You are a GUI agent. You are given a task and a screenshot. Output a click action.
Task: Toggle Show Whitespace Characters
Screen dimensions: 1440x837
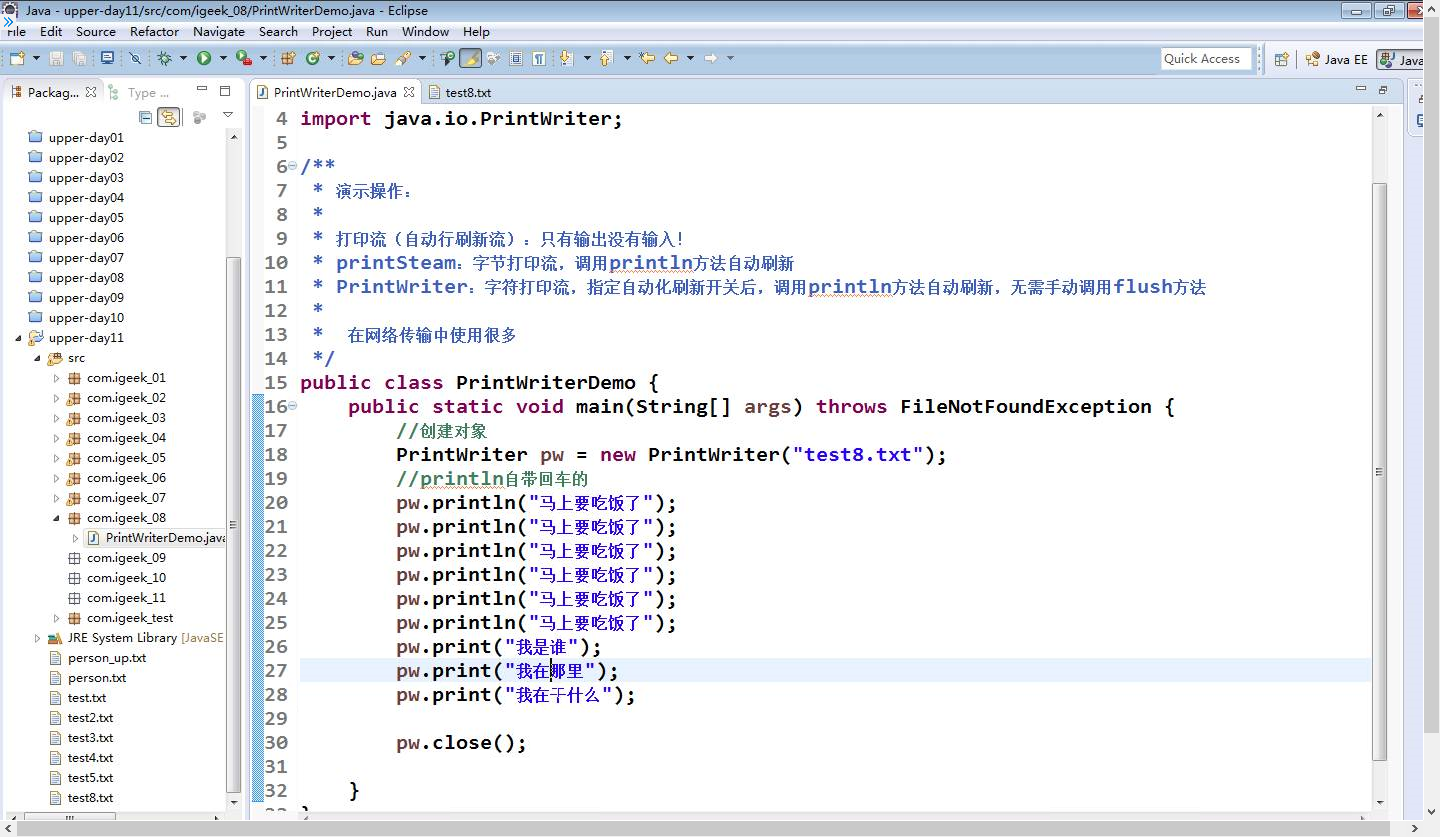539,58
